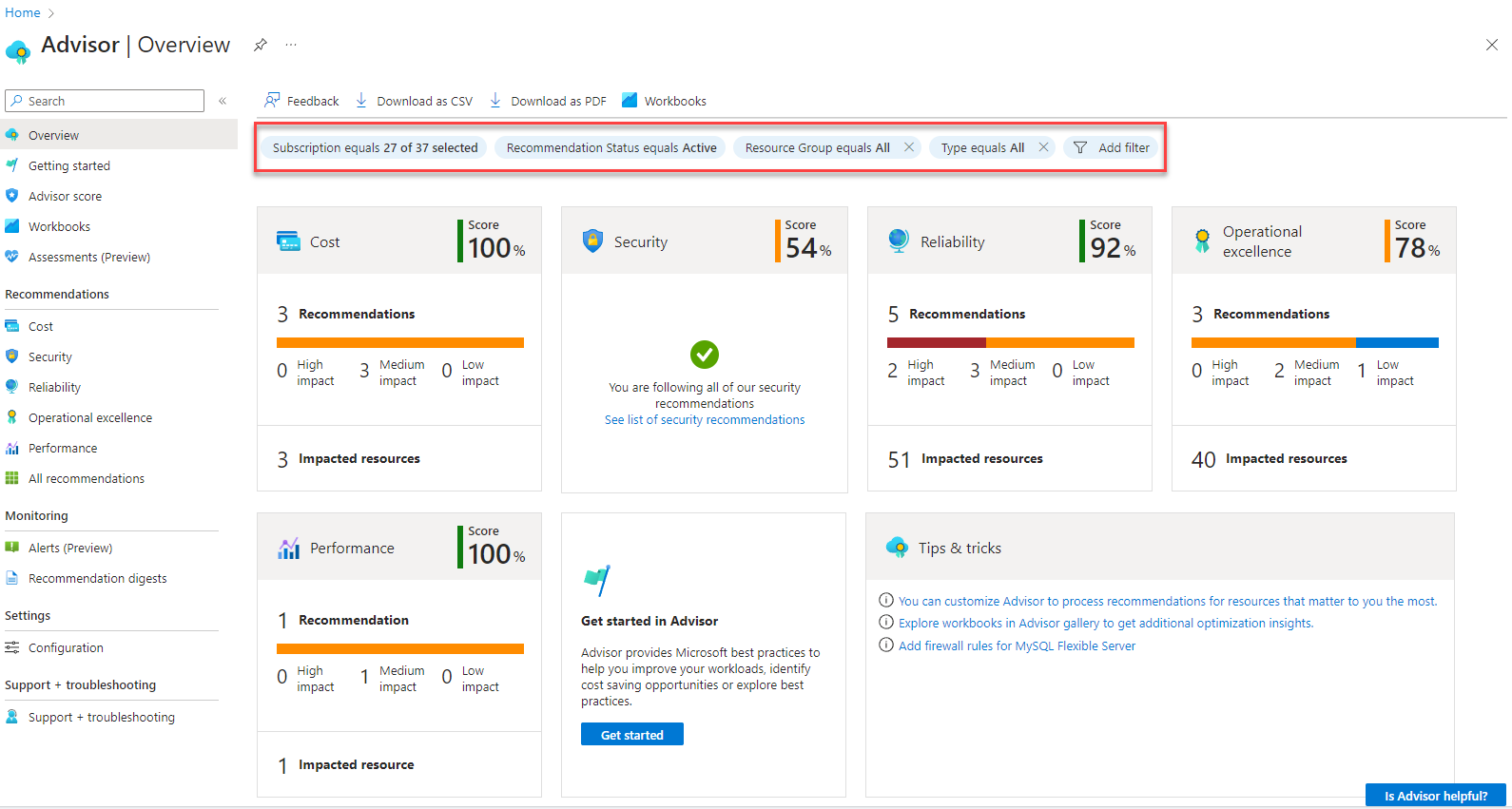Click the Download as CSV icon
Image resolution: width=1512 pixels, height=809 pixels.
361,101
